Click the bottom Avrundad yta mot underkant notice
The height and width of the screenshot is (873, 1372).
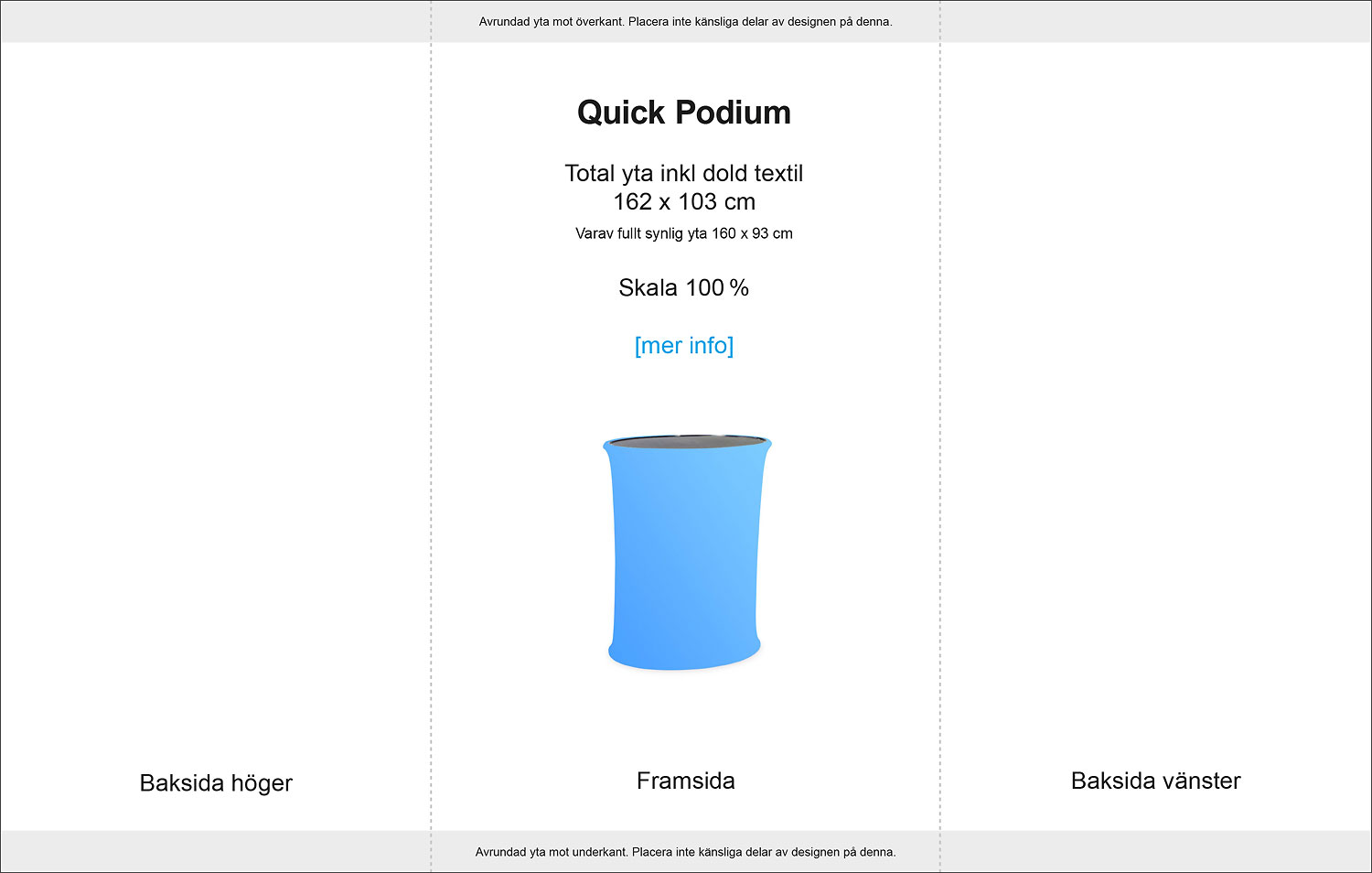(x=685, y=852)
